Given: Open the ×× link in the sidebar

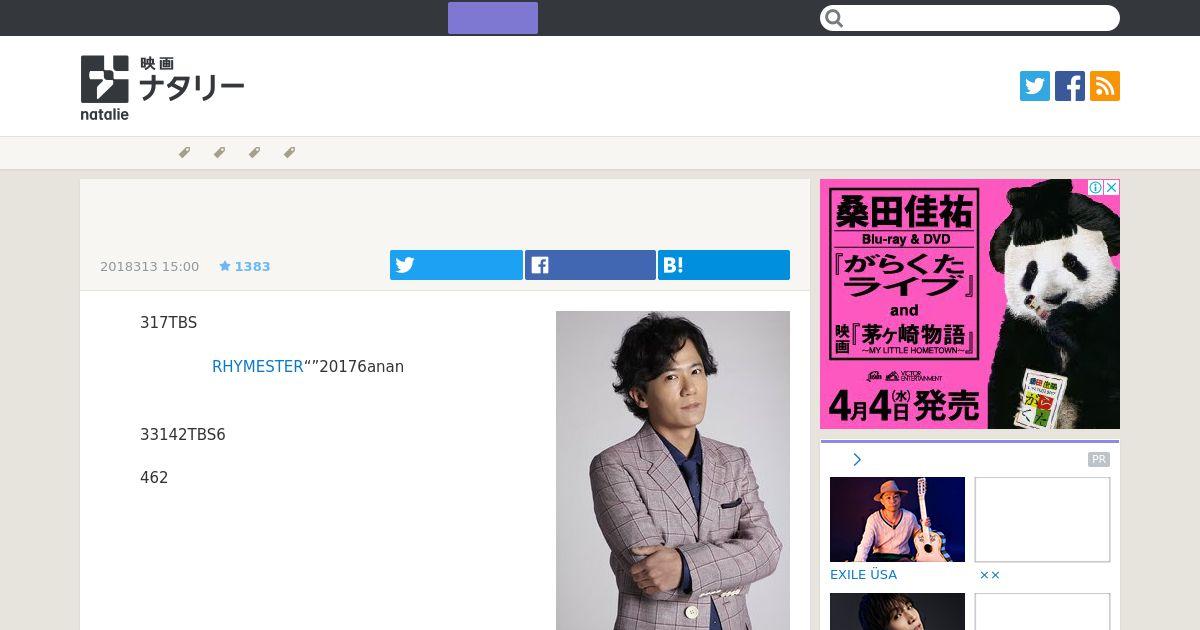Looking at the screenshot, I should click(990, 575).
